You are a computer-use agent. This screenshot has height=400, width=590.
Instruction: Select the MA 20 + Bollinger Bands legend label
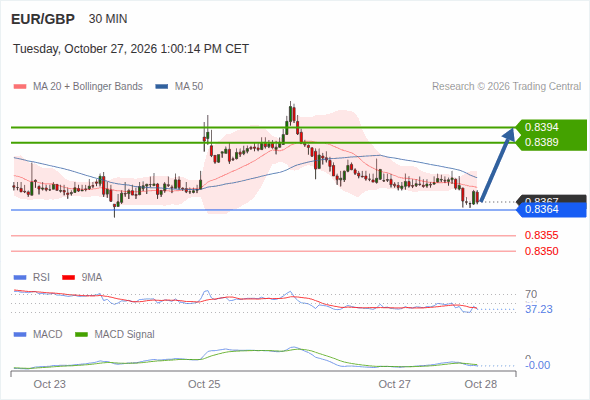[88, 87]
